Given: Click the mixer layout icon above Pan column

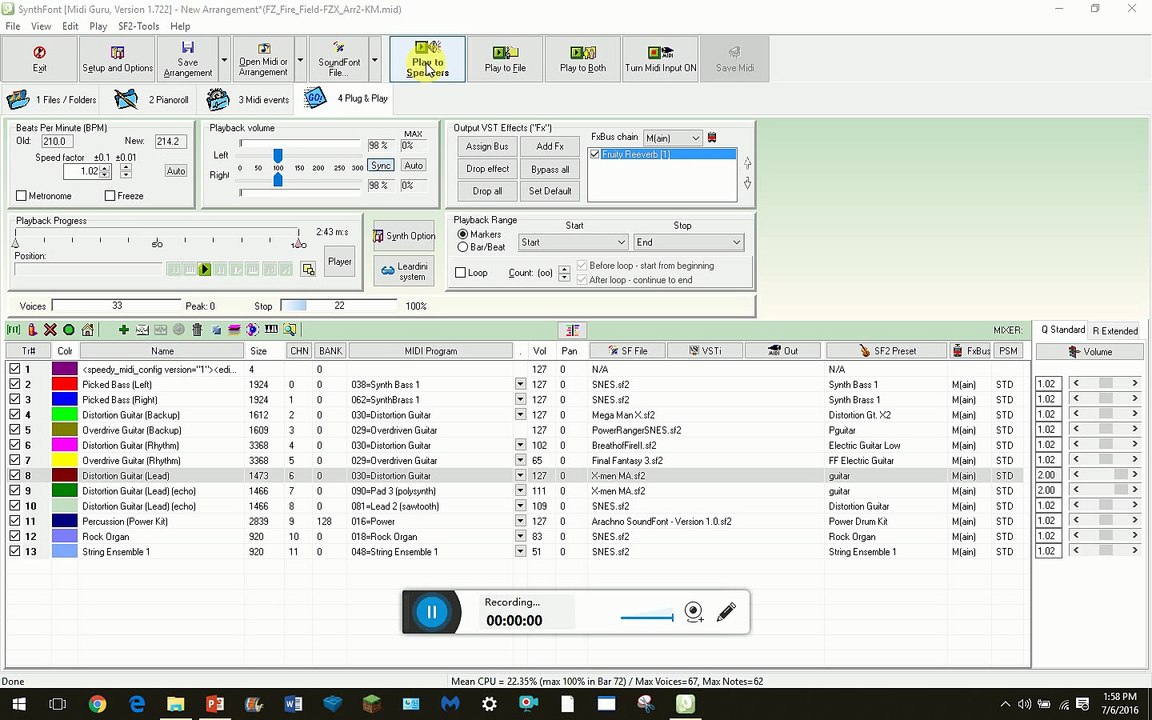Looking at the screenshot, I should click(x=572, y=330).
